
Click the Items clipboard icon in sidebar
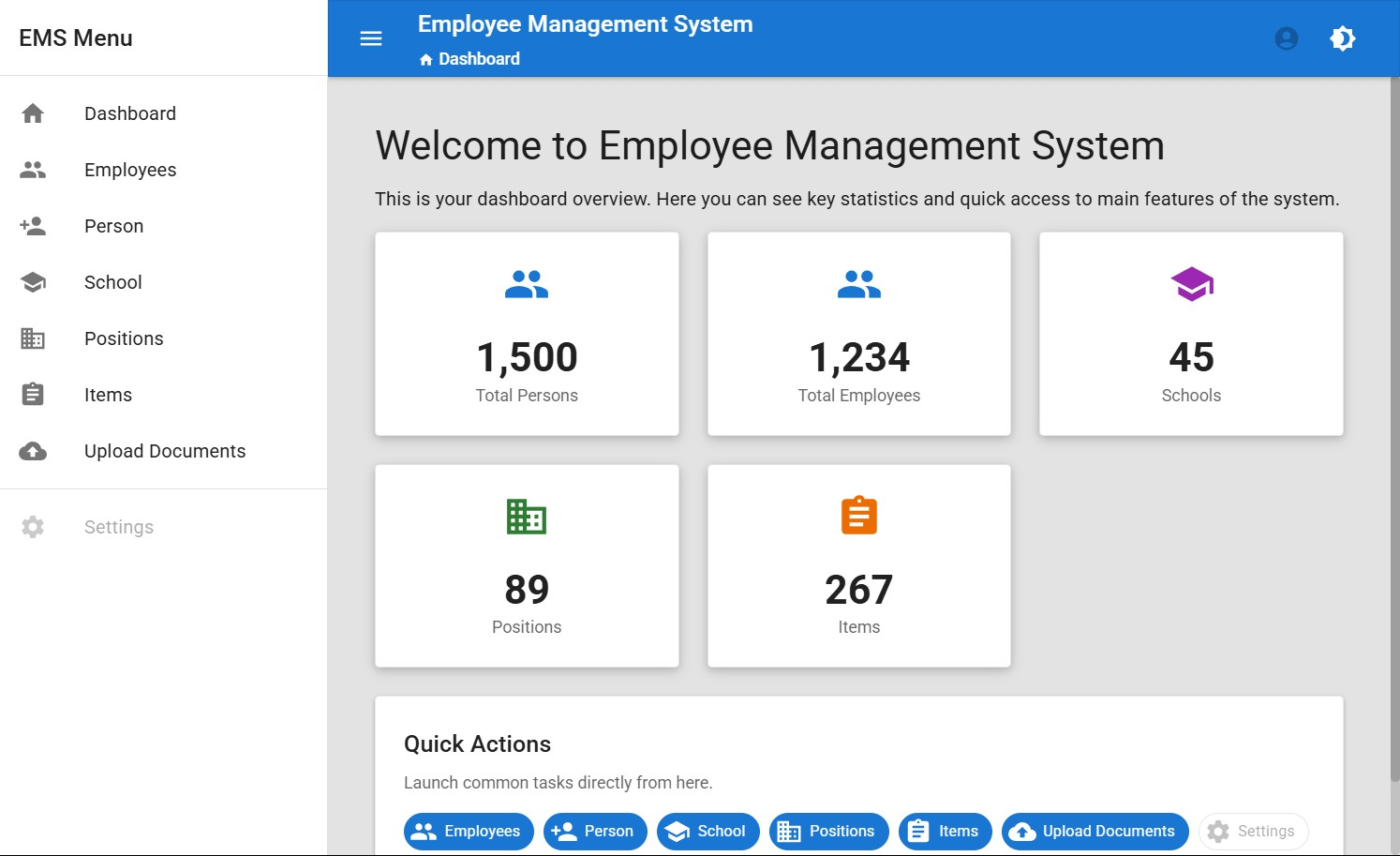pyautogui.click(x=33, y=395)
